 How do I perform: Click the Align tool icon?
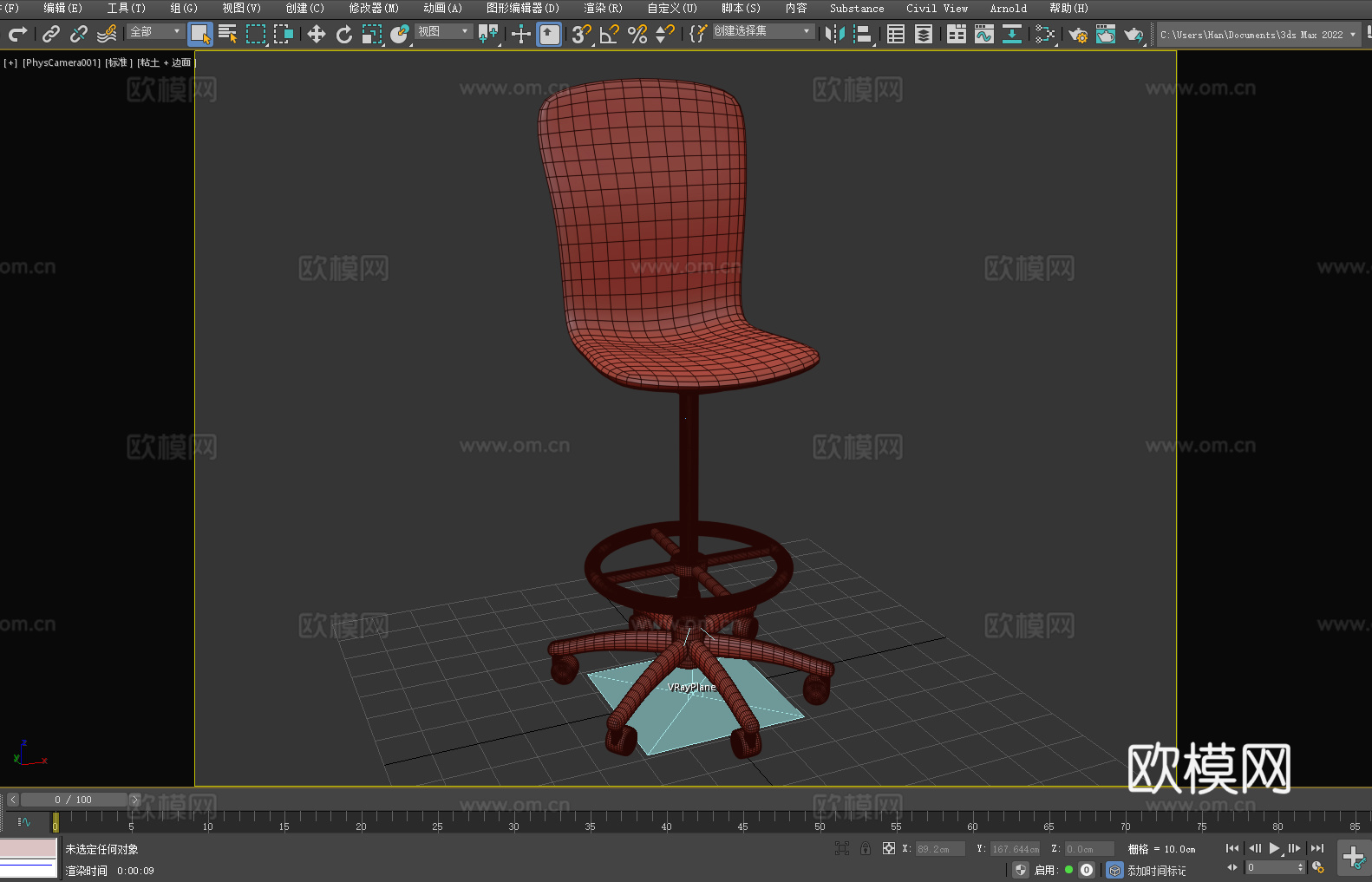(863, 34)
